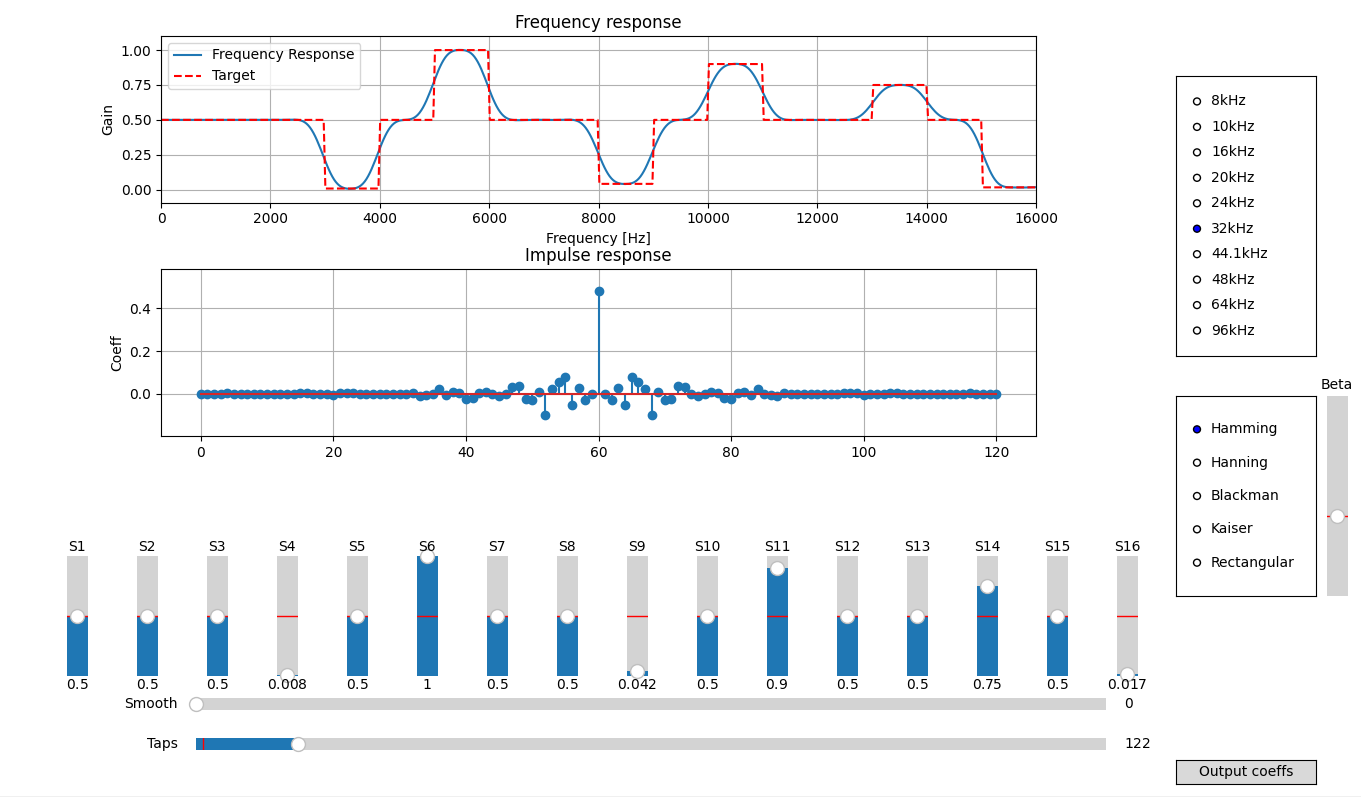Select the Rectangular window type
This screenshot has width=1361, height=797.
(x=1197, y=562)
